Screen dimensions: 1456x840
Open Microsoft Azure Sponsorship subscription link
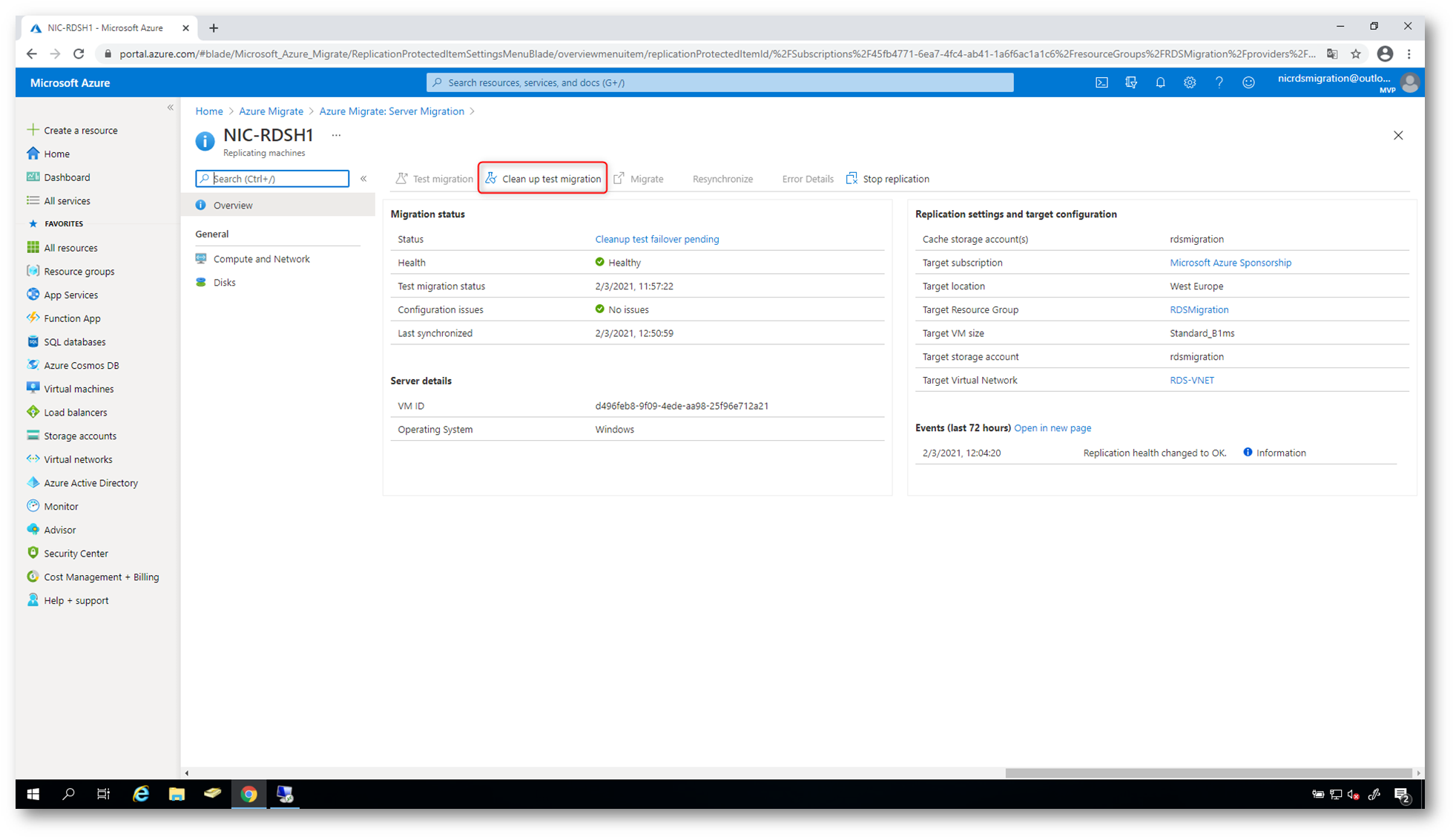(1230, 263)
